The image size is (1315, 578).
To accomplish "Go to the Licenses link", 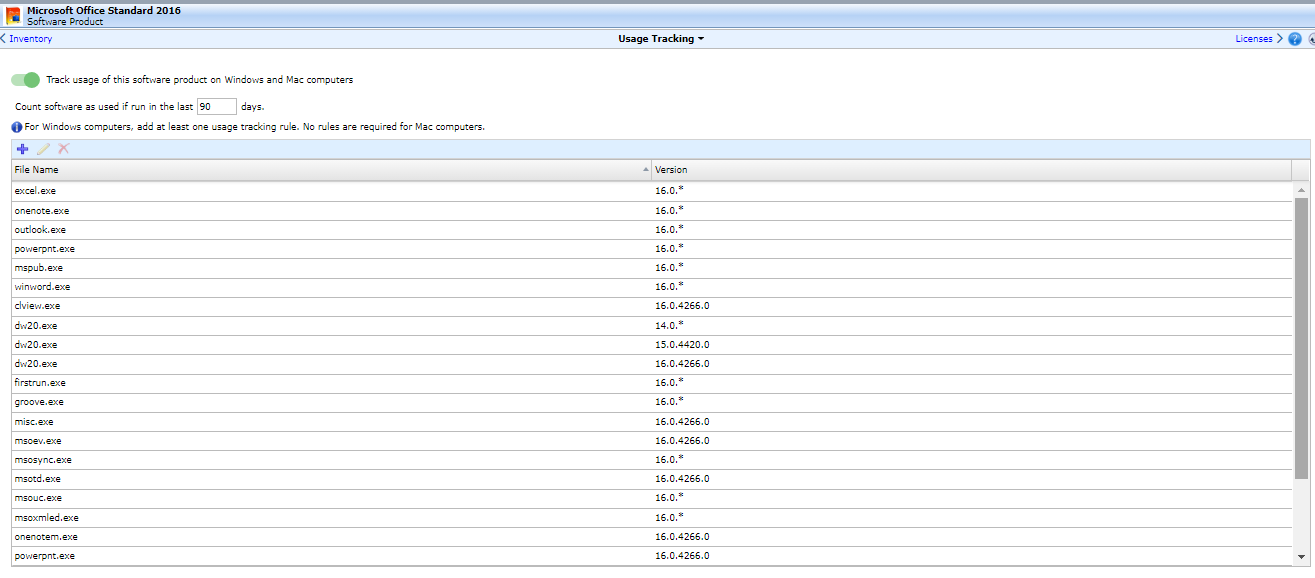I will [1259, 39].
